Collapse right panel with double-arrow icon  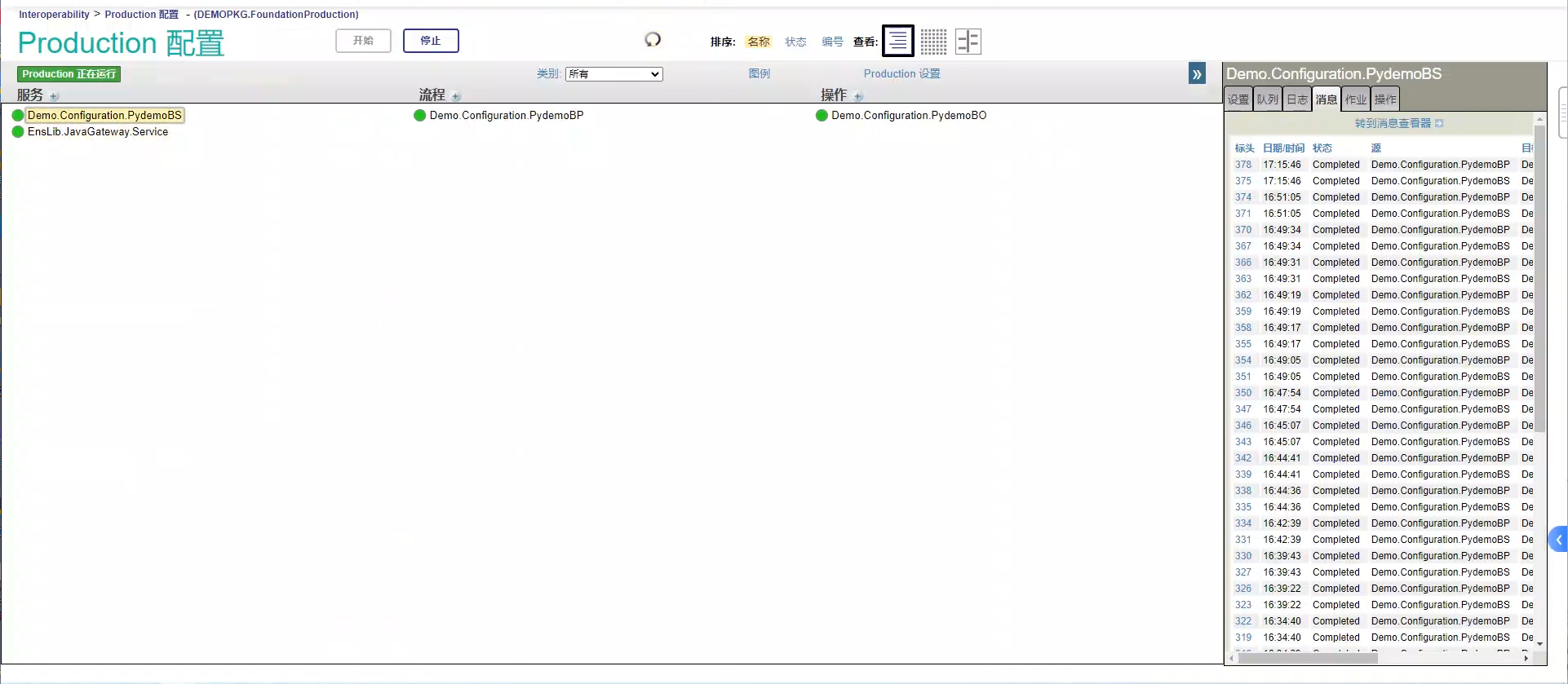1197,74
